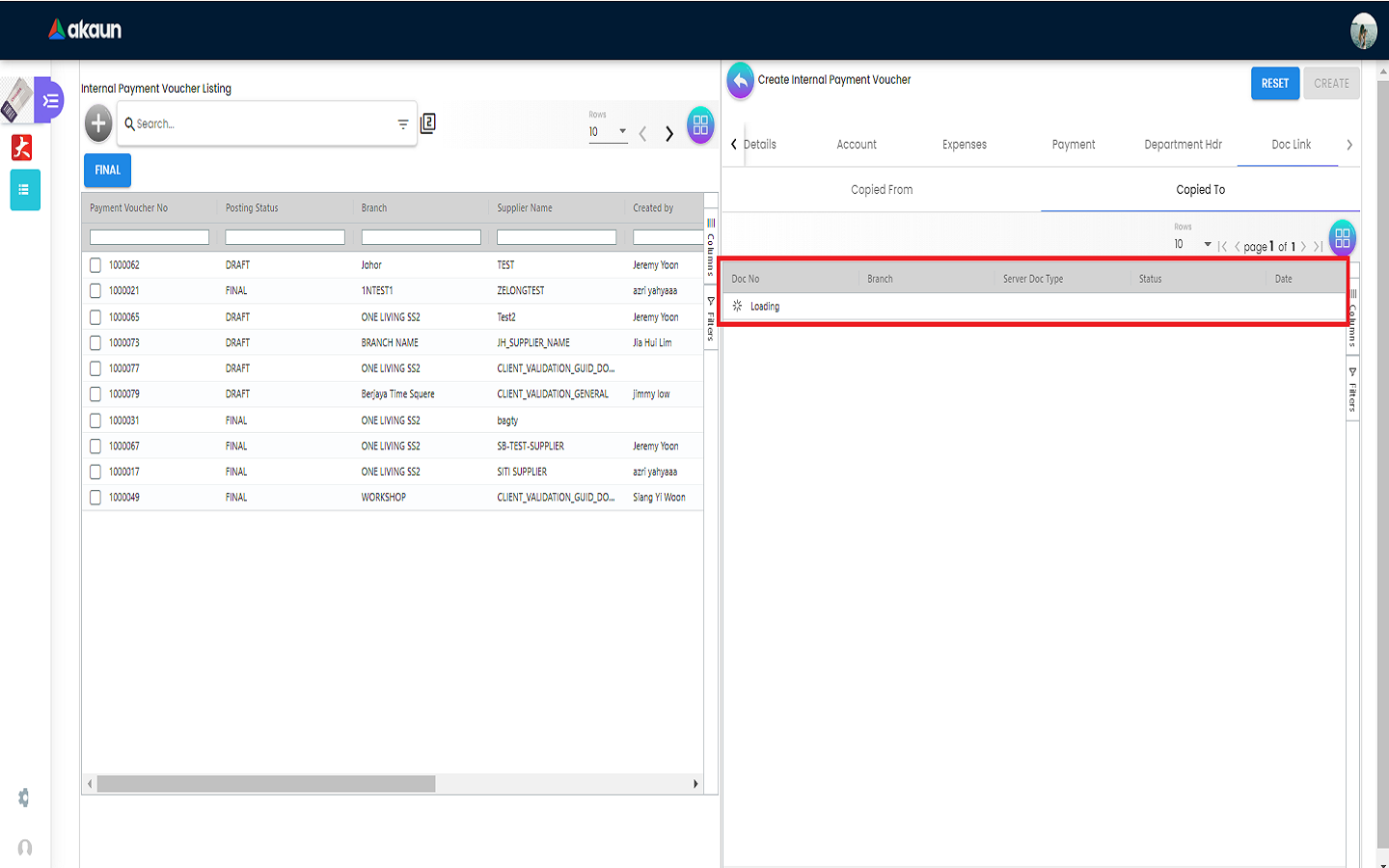Open the red PDF icon in sidebar
This screenshot has width=1389, height=868.
click(22, 148)
